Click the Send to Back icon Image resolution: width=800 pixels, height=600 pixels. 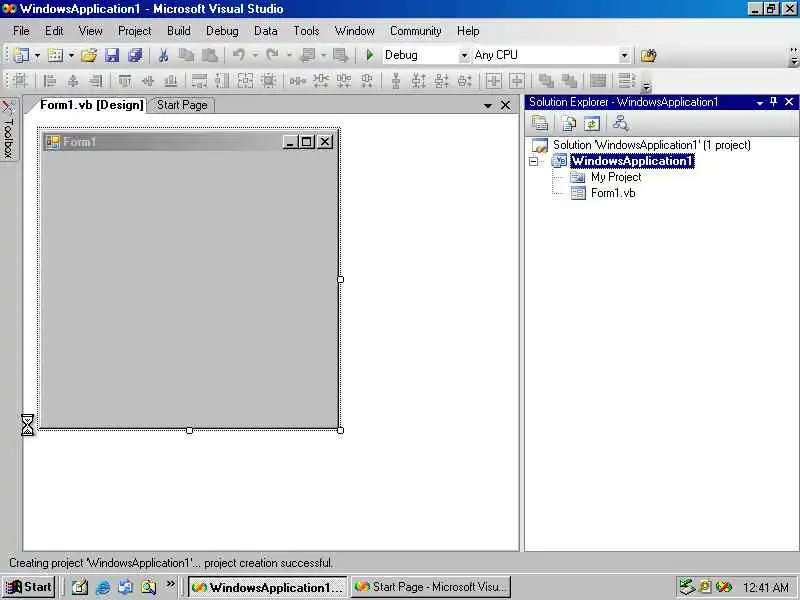pyautogui.click(x=569, y=81)
